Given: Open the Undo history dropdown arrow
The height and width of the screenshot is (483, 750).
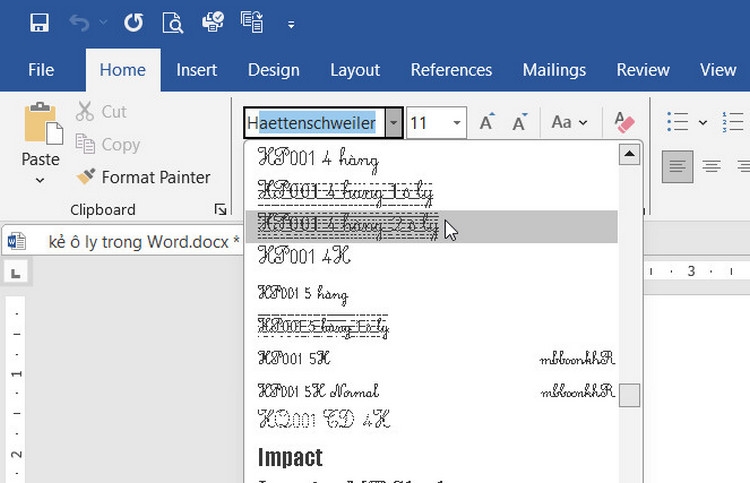Looking at the screenshot, I should (x=103, y=22).
